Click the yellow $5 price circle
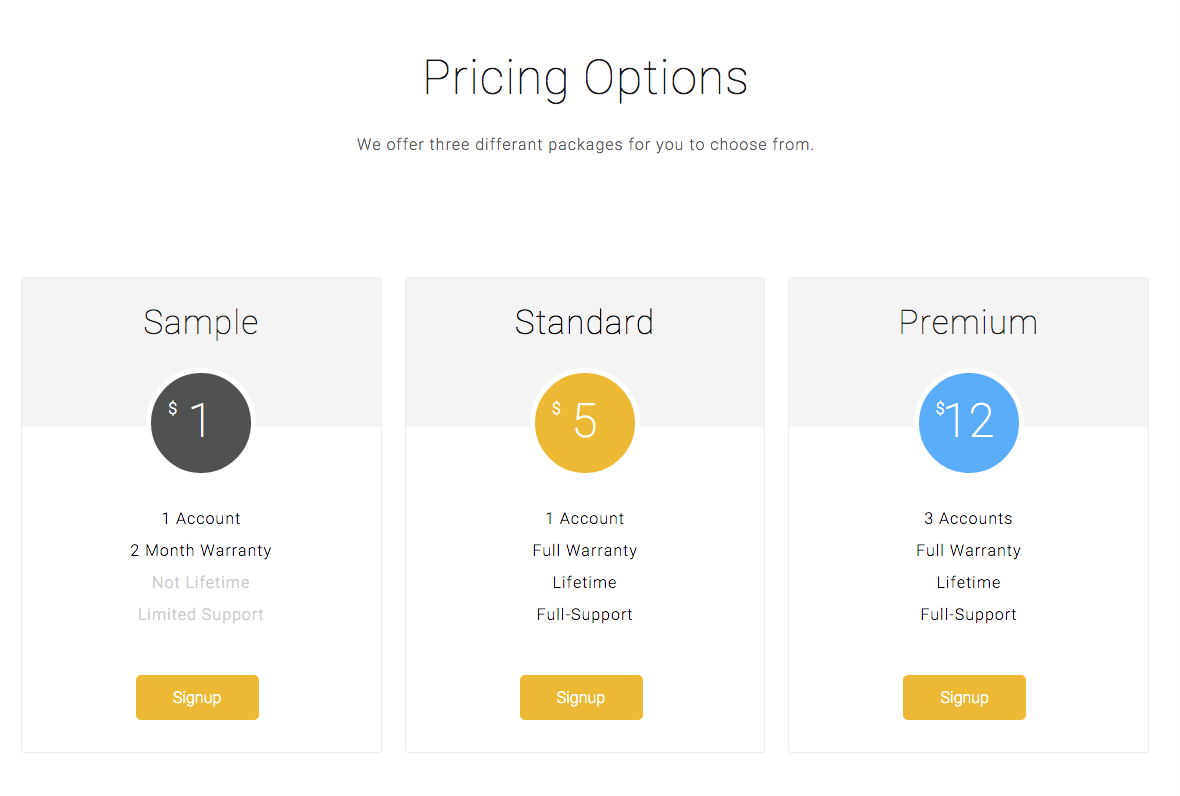The width and height of the screenshot is (1180, 796). pos(585,423)
